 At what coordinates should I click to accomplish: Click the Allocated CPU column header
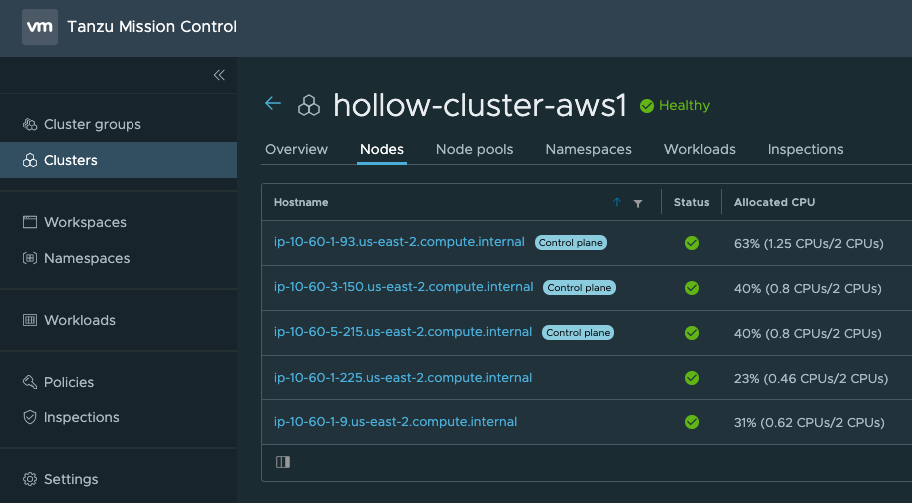coord(774,202)
